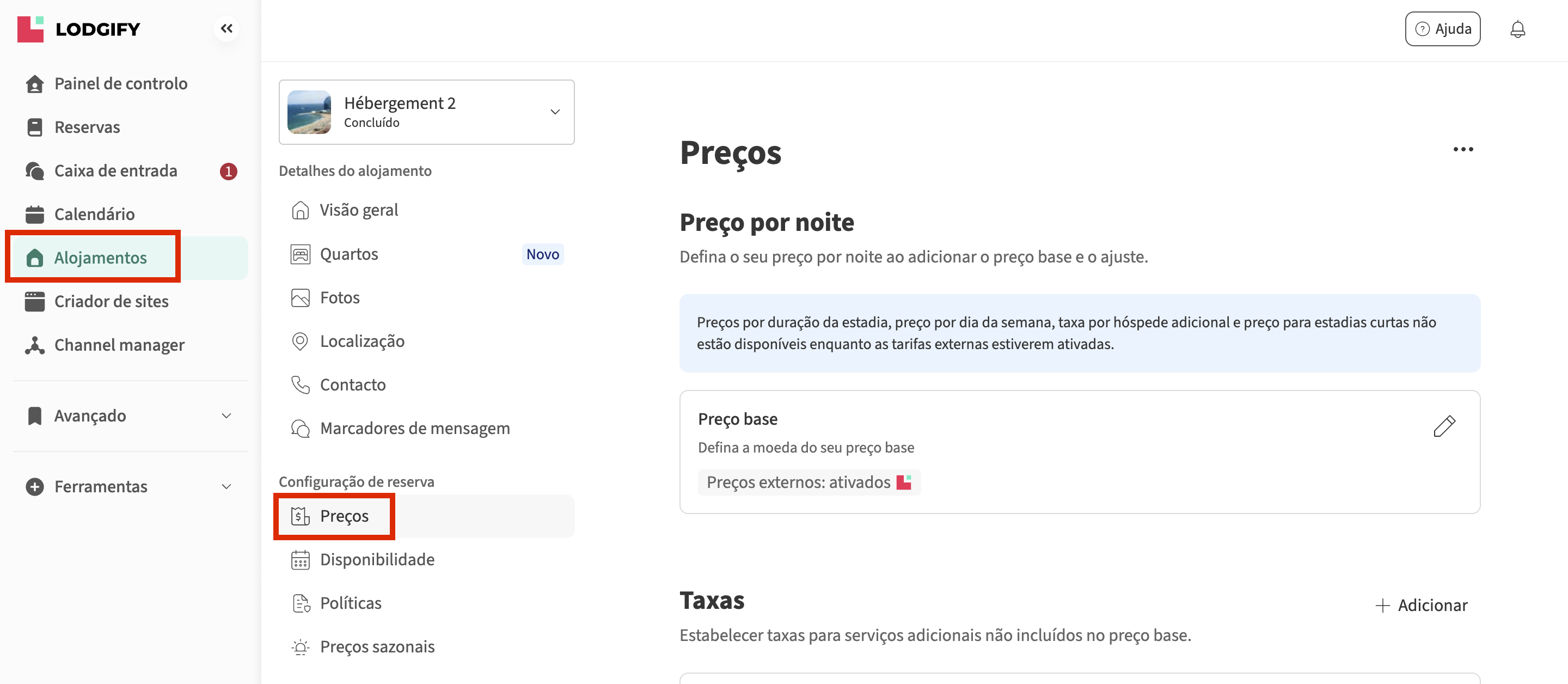Click the pencil edit icon for Preço base

[x=1444, y=426]
